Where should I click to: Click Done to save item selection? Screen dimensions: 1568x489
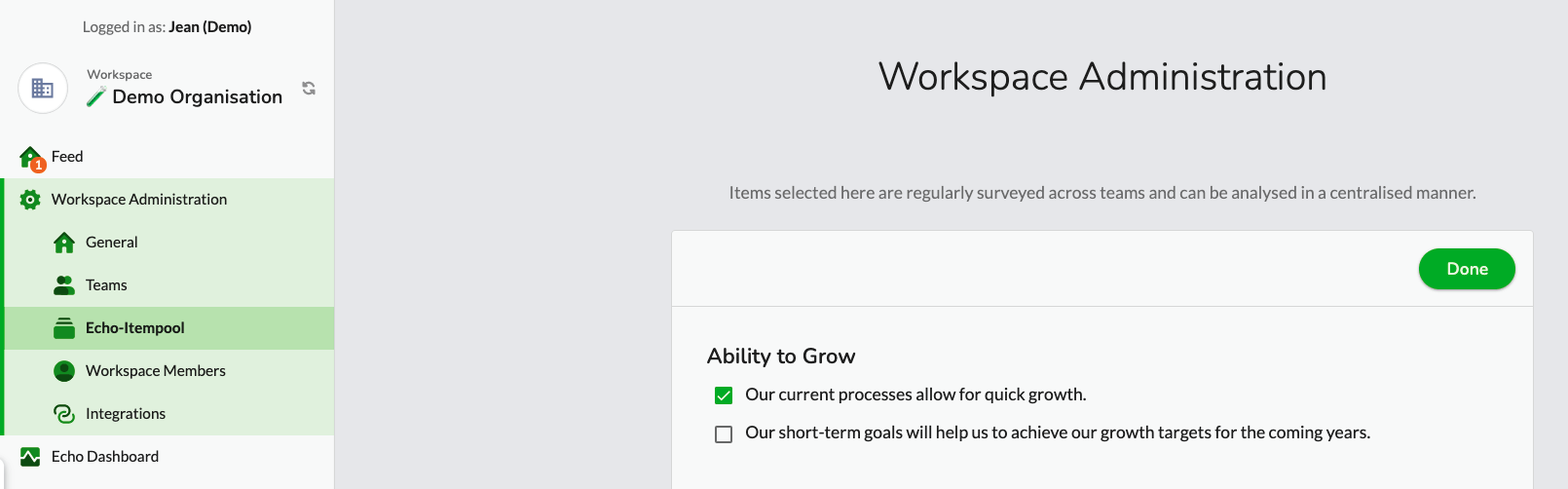click(x=1467, y=269)
